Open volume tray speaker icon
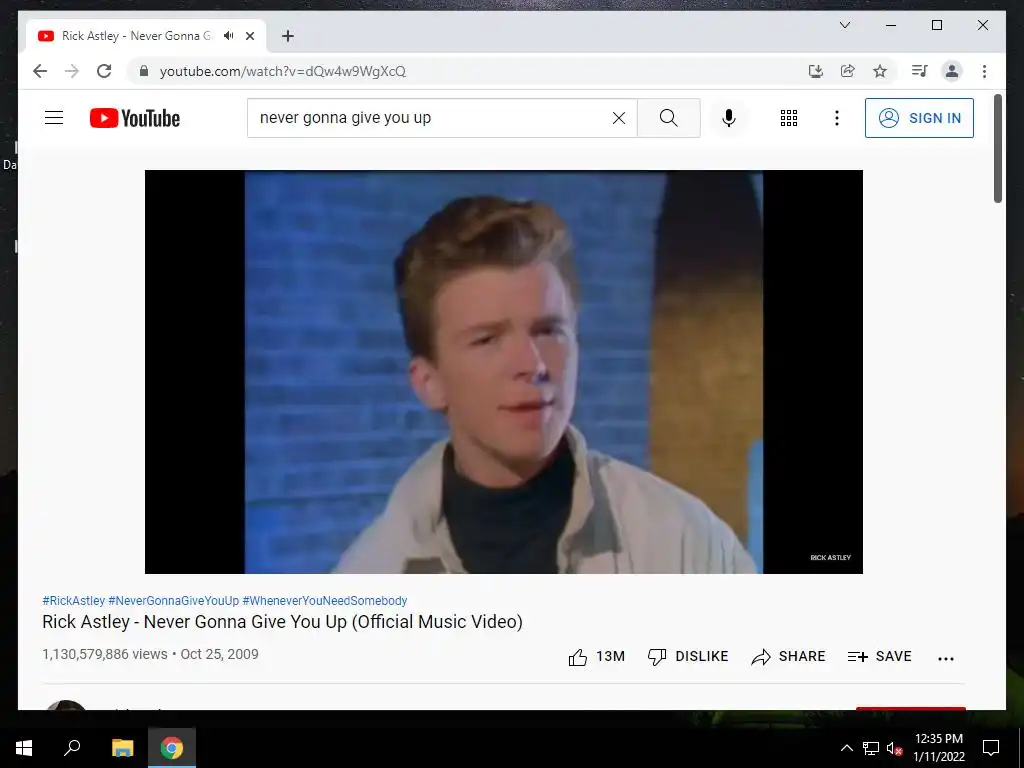This screenshot has height=768, width=1024. [x=894, y=748]
